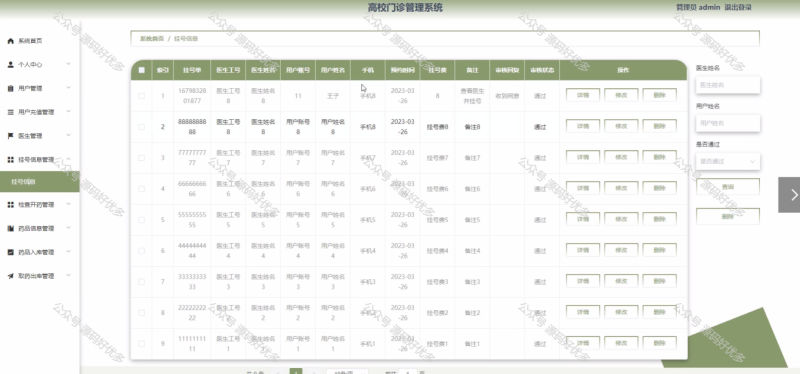Click the 审核状态 column header
800x374 pixels.
pos(542,70)
